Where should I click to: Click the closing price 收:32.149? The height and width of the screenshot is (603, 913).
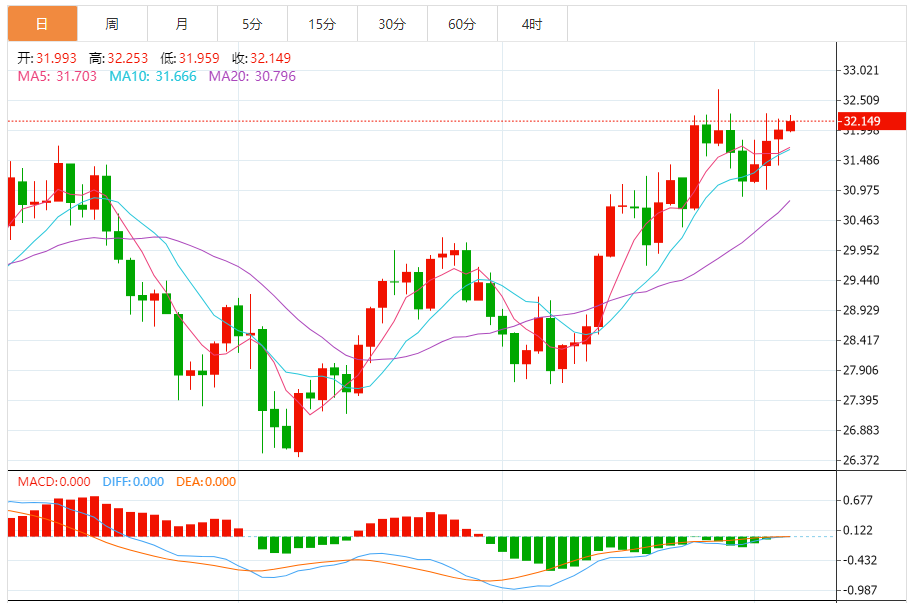261,58
